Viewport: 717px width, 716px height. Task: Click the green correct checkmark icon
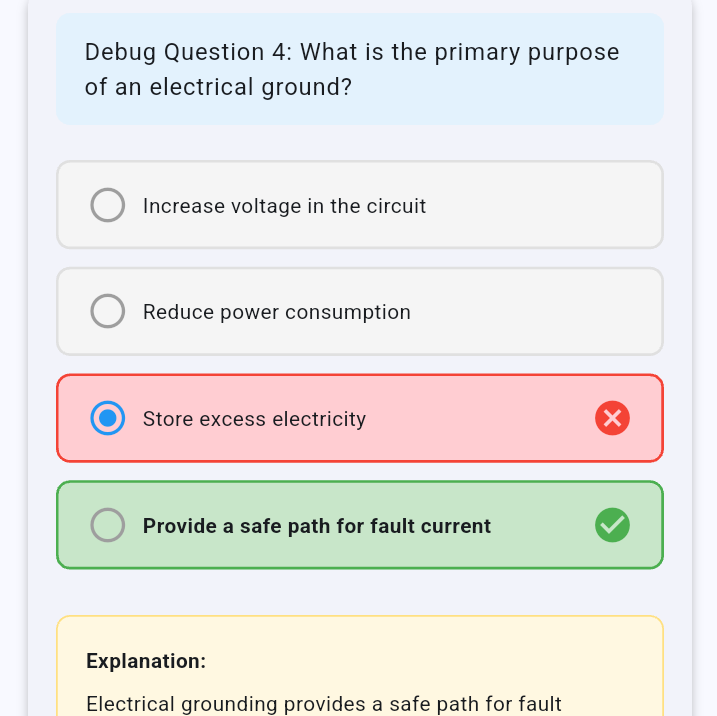[612, 524]
